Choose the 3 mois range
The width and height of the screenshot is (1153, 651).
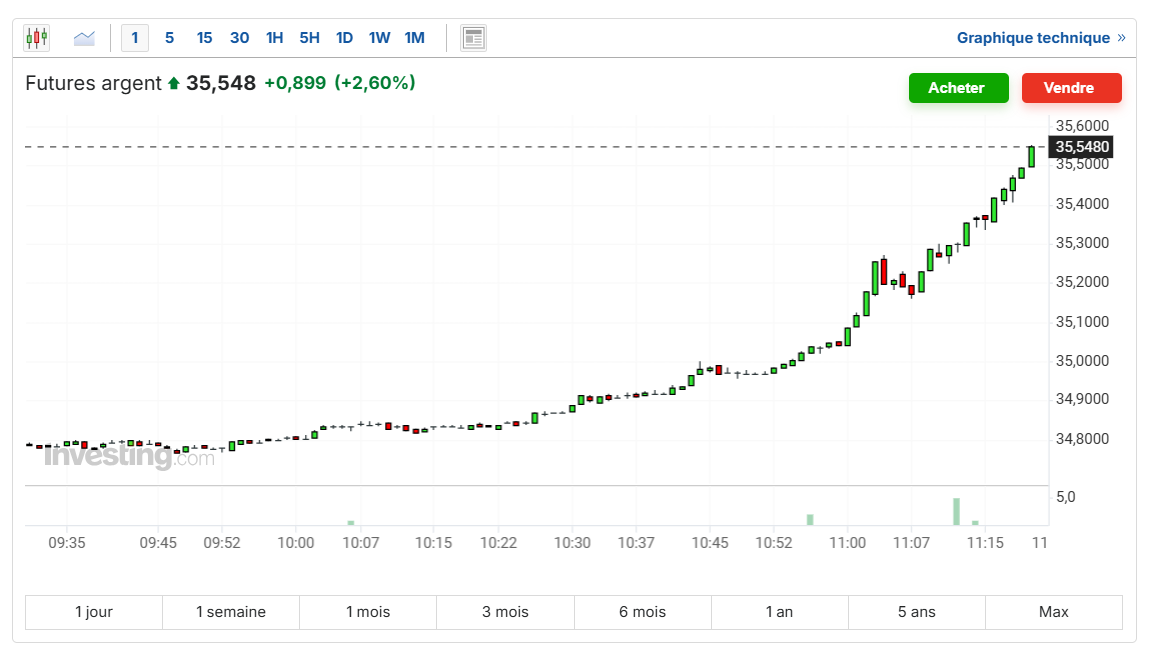[505, 612]
